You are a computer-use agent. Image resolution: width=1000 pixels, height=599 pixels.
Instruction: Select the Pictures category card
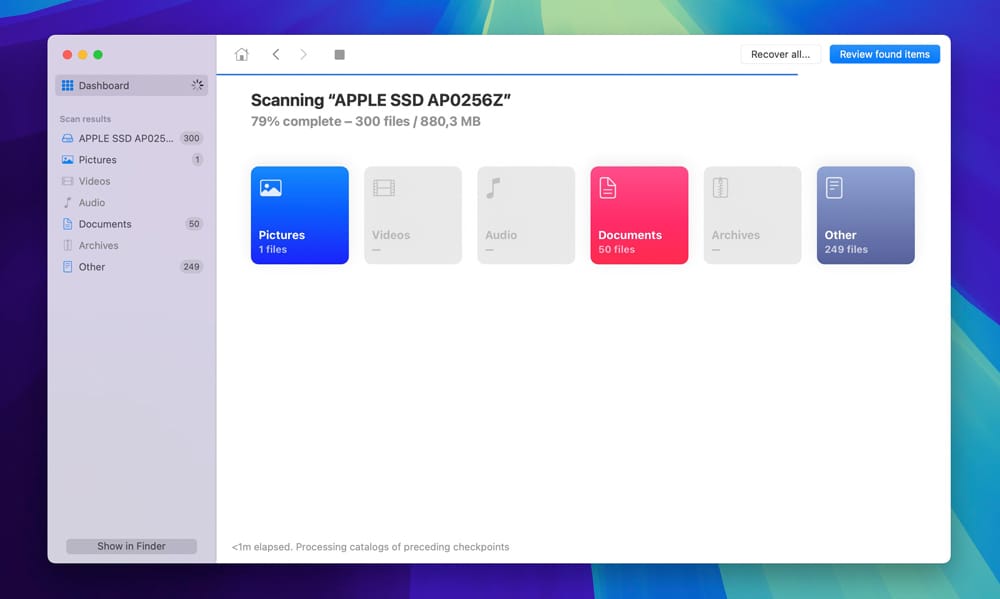(299, 214)
